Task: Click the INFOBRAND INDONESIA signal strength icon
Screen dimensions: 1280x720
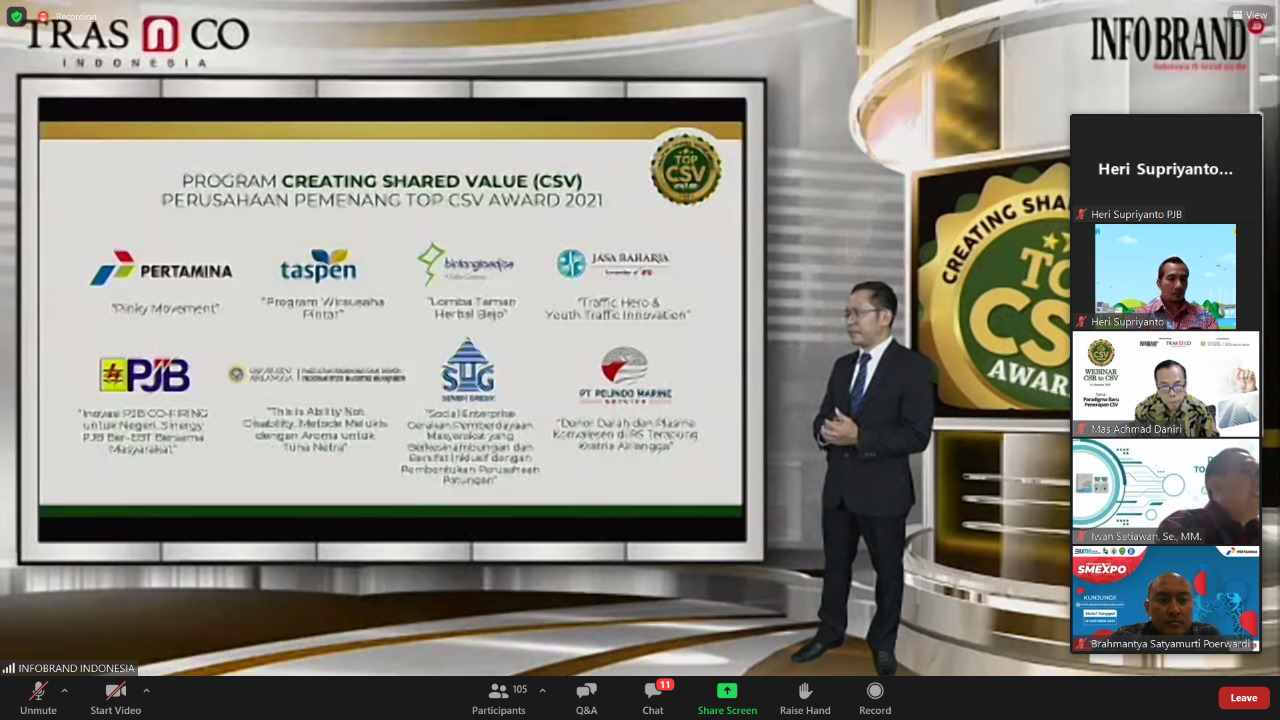Action: click(x=9, y=668)
